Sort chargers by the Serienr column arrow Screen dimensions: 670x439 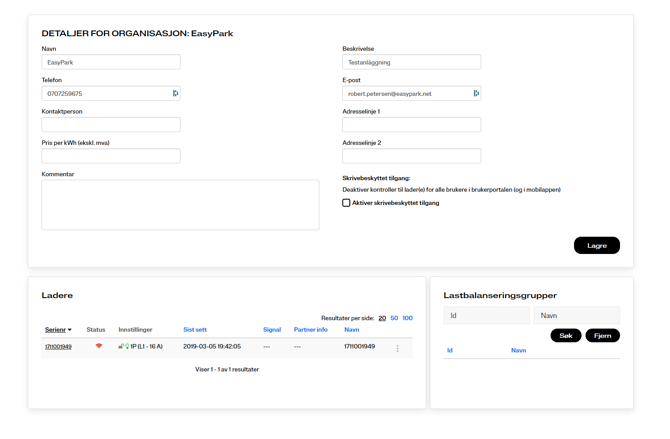[x=70, y=330]
